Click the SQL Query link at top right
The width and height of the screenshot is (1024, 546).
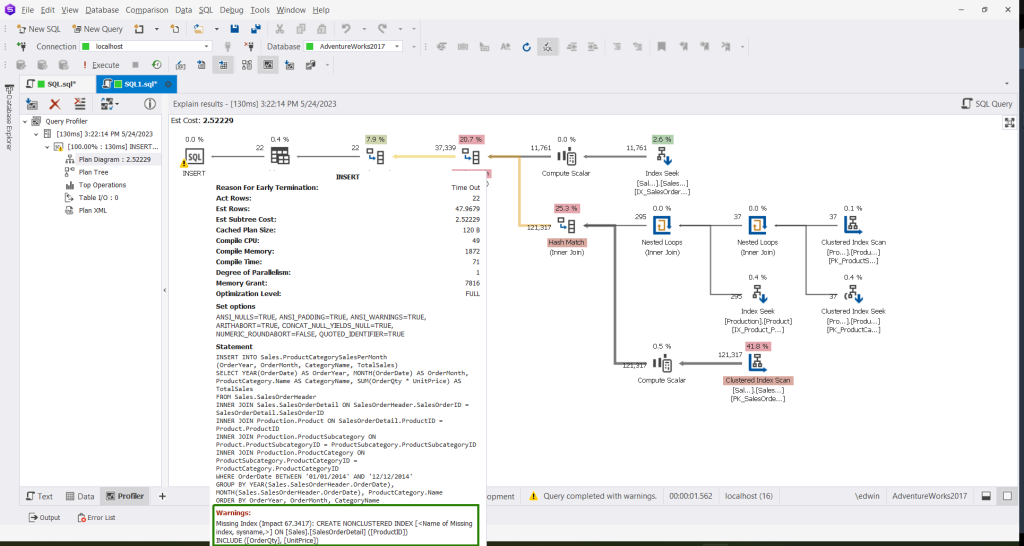987,104
